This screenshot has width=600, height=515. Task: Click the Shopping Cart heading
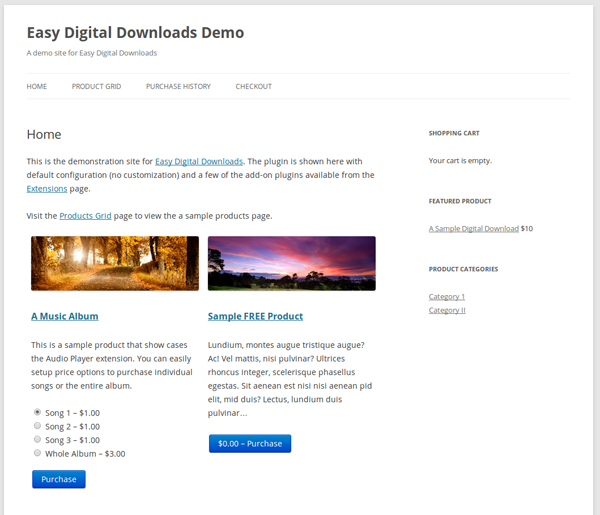[x=454, y=133]
